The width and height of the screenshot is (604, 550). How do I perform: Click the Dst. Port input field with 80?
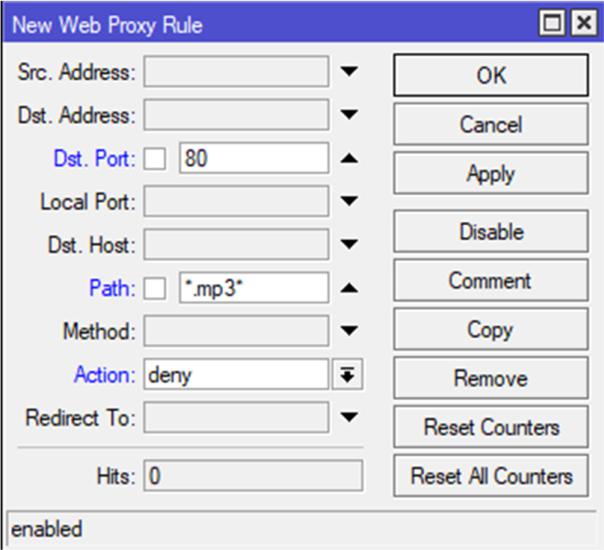coord(253,158)
